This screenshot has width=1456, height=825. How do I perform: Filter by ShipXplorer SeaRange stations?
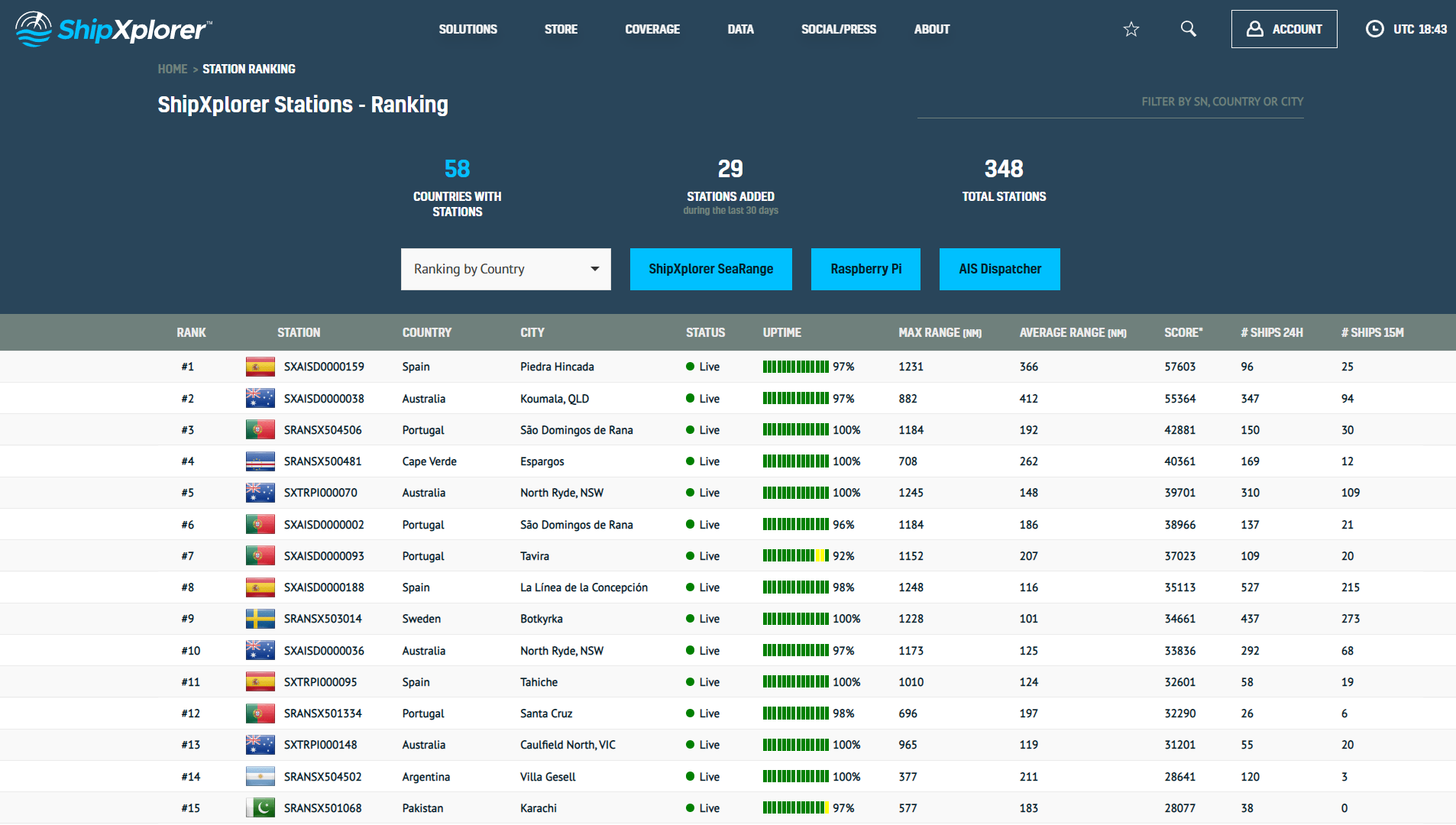[x=711, y=269]
